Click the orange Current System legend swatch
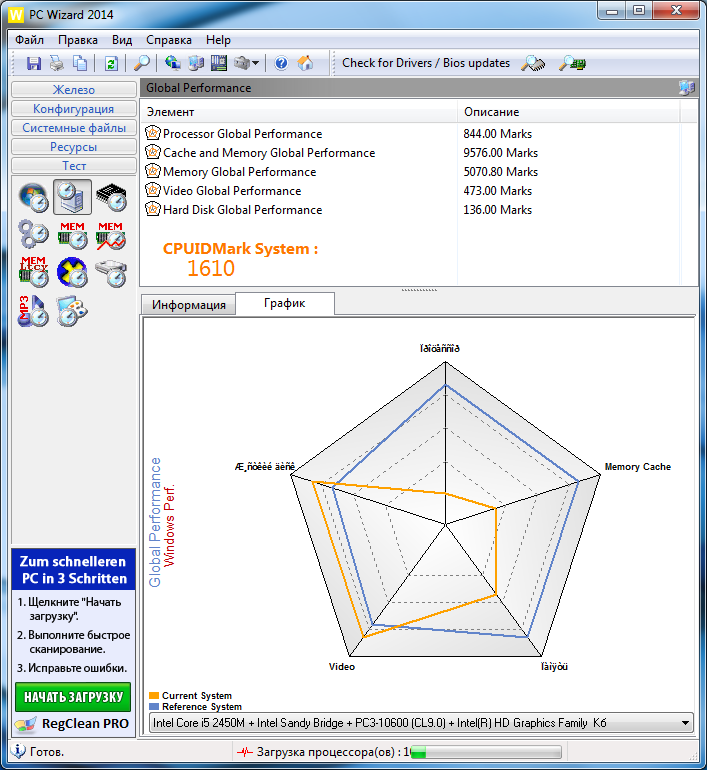 pyautogui.click(x=154, y=695)
